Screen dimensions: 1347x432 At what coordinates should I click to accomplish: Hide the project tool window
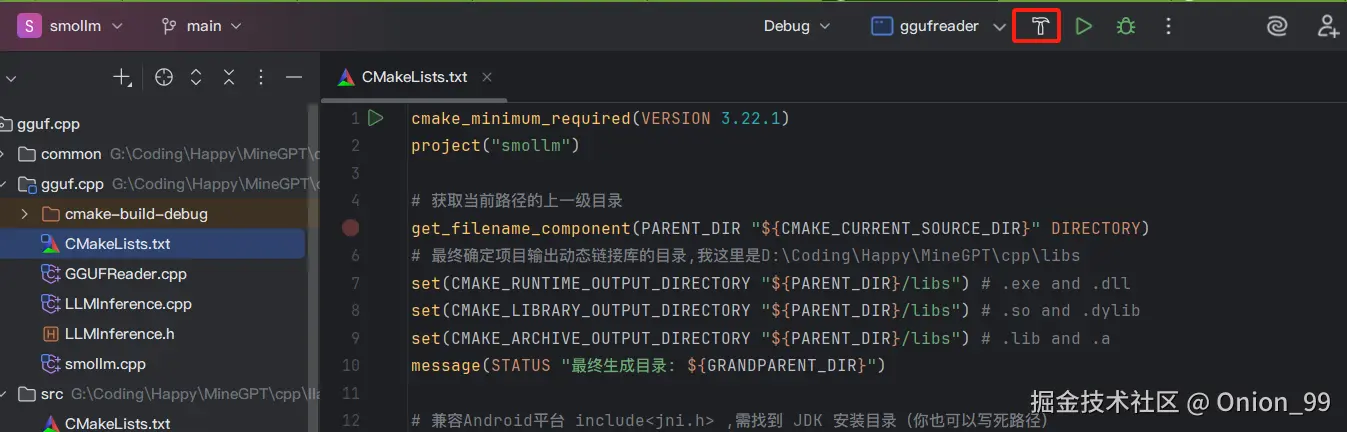point(294,77)
